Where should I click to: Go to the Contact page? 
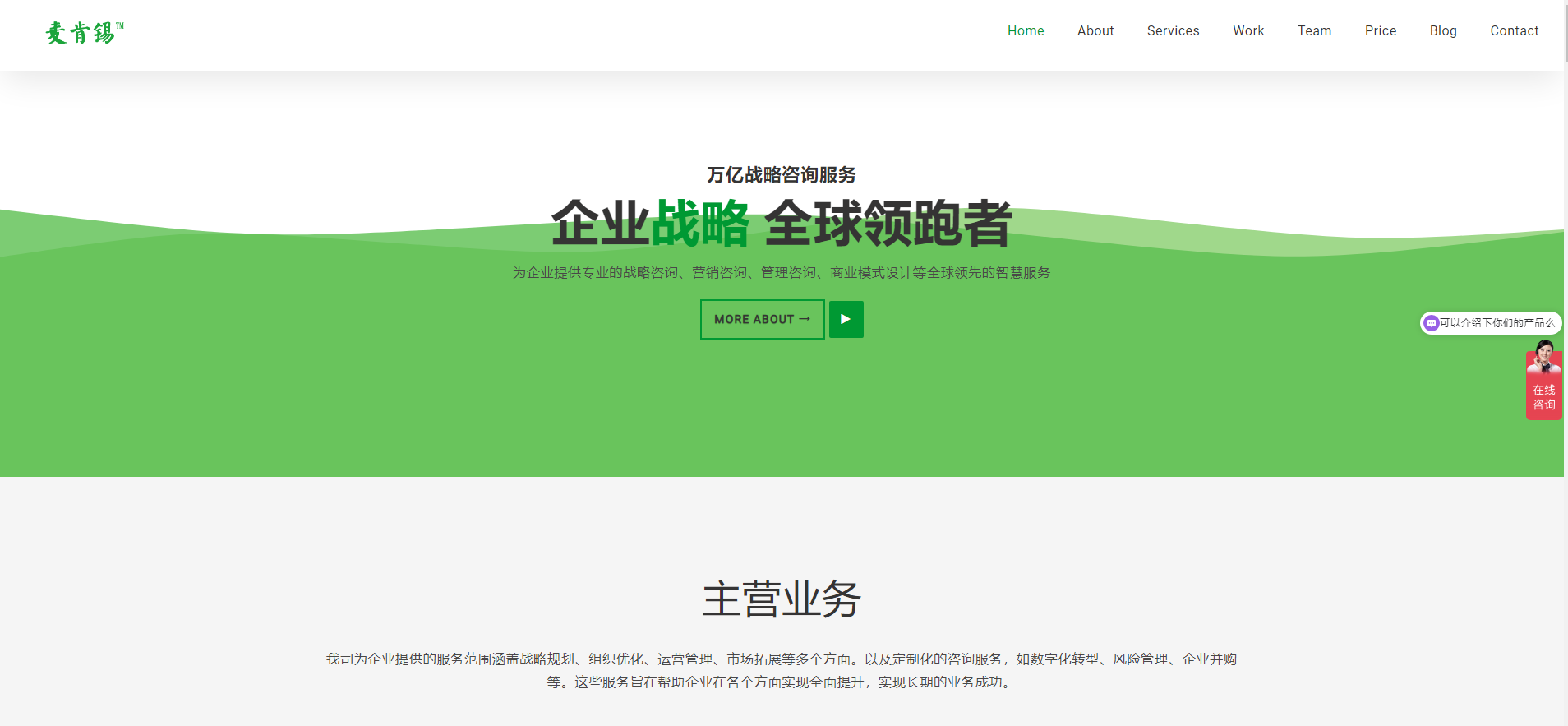(x=1514, y=31)
